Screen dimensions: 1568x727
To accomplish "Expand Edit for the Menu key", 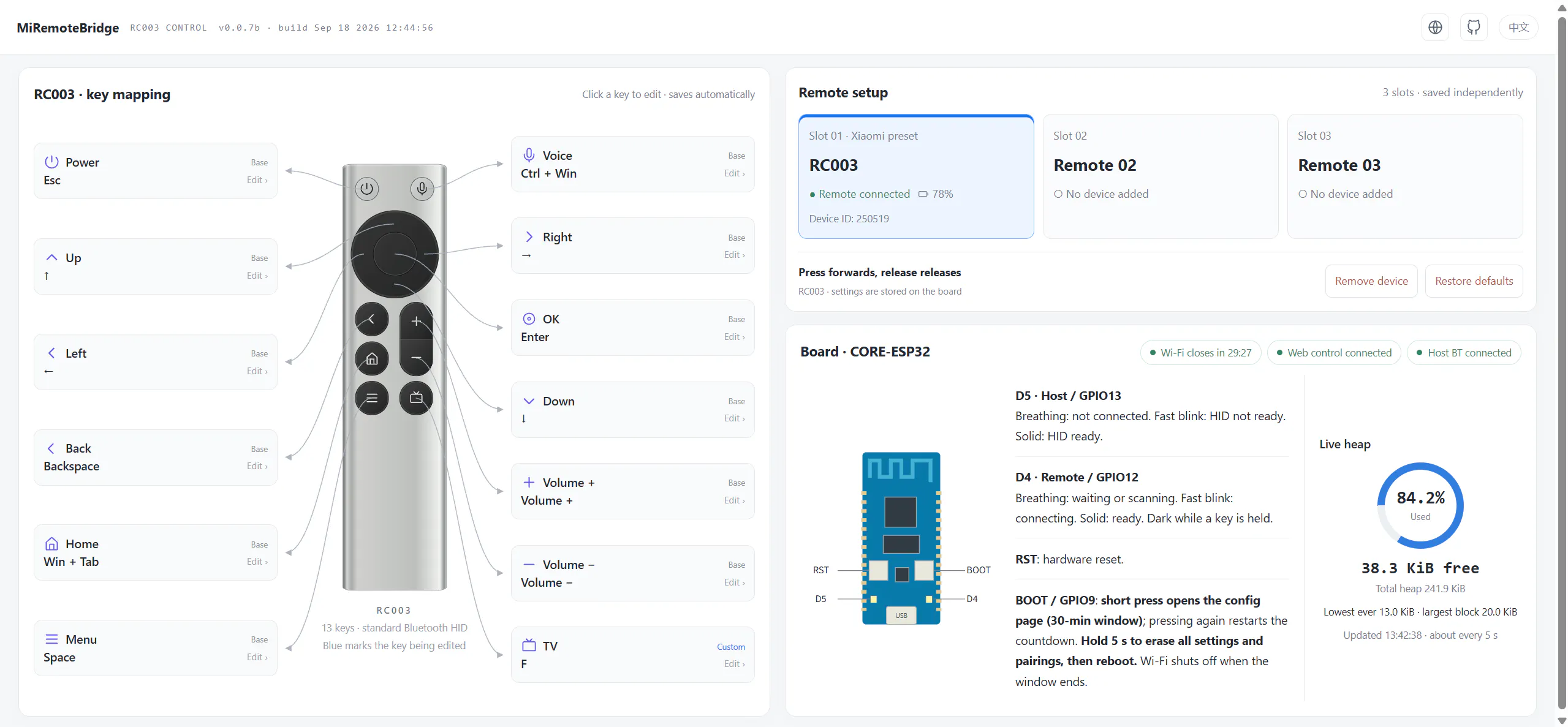I will (x=257, y=657).
